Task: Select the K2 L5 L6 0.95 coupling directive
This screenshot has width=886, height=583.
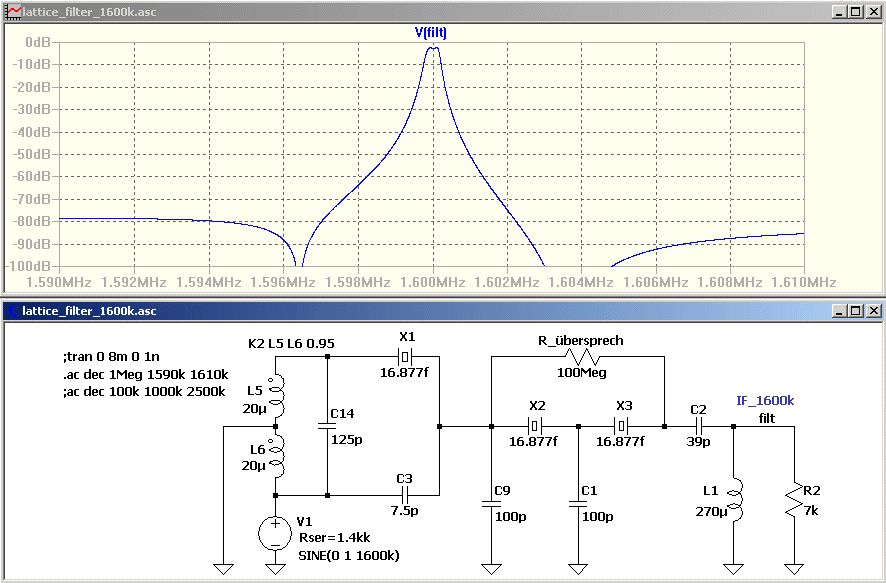Action: point(291,343)
